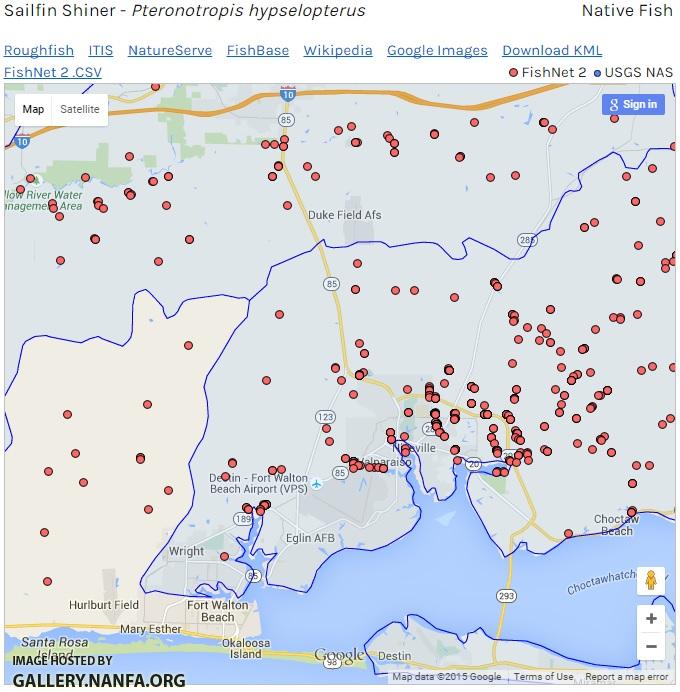Open the Terms of Use link
Screen dimensions: 680x692
tap(543, 677)
